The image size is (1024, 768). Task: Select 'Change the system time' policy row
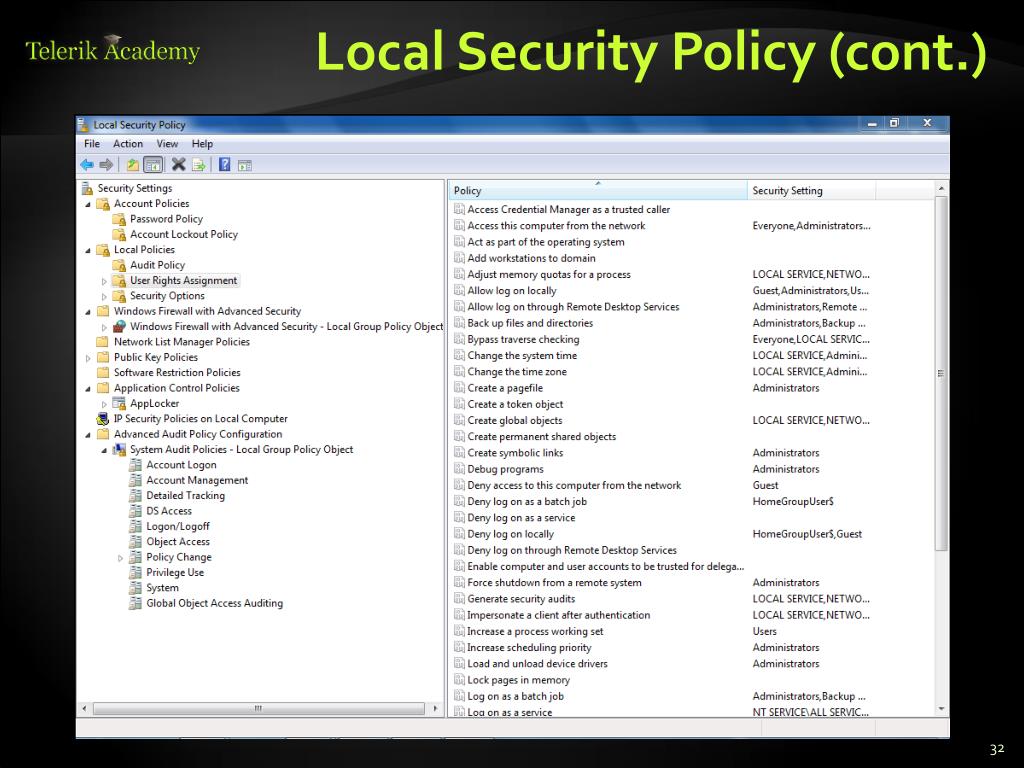point(662,356)
